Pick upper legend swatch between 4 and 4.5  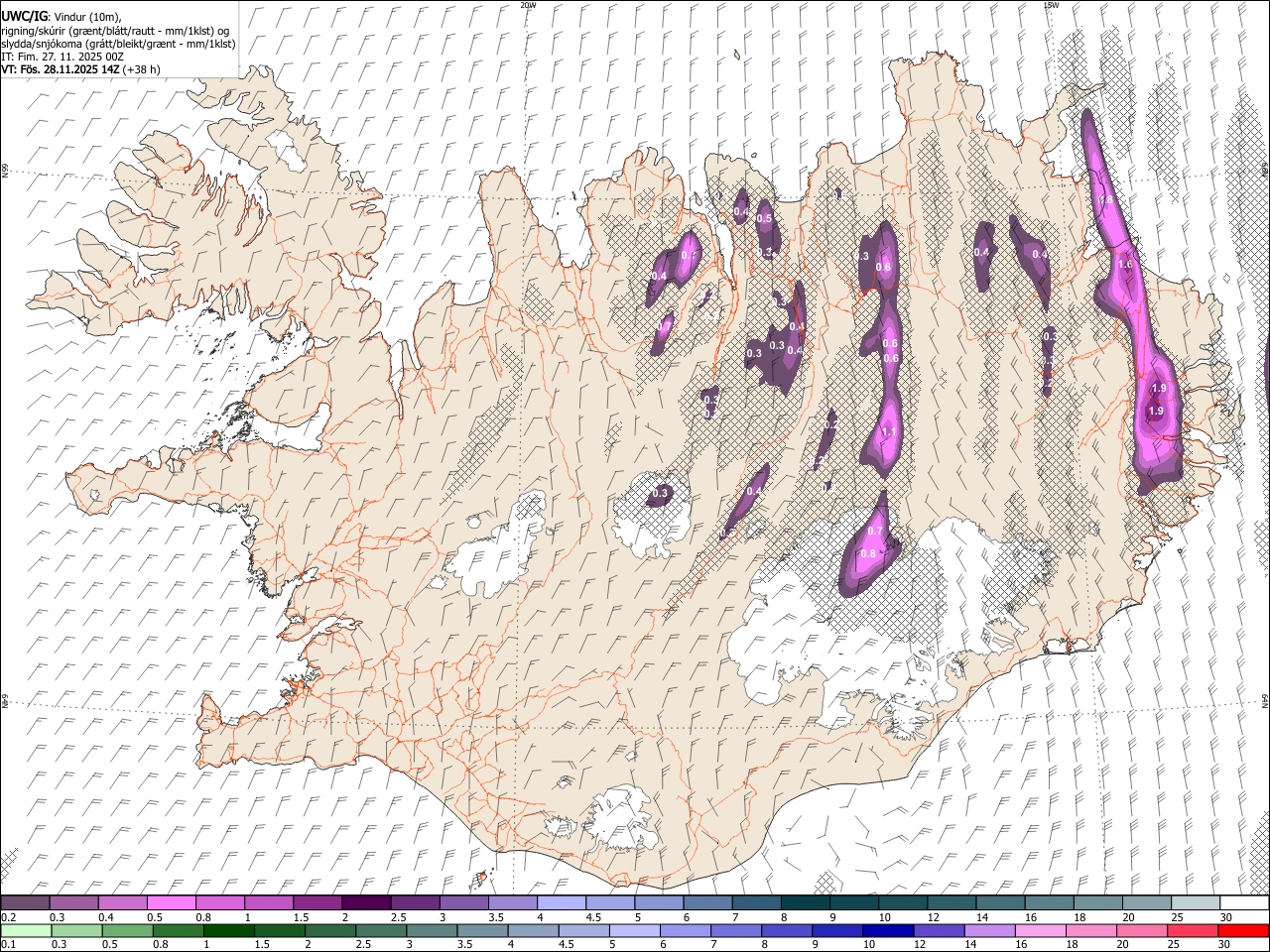[560, 903]
